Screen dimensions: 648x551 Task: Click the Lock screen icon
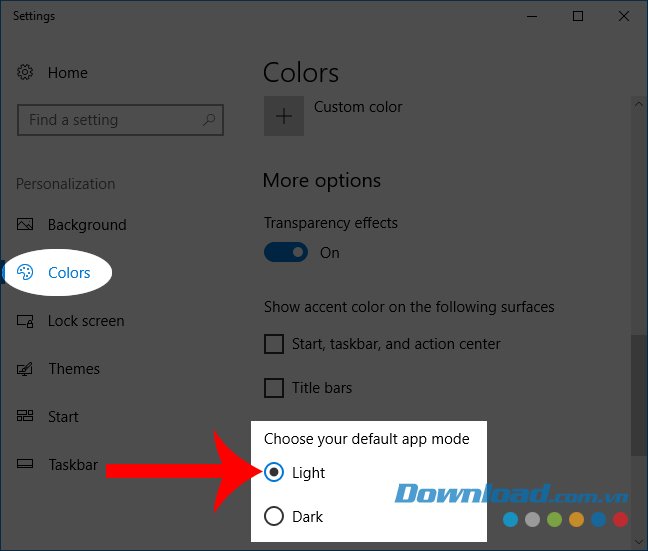25,321
